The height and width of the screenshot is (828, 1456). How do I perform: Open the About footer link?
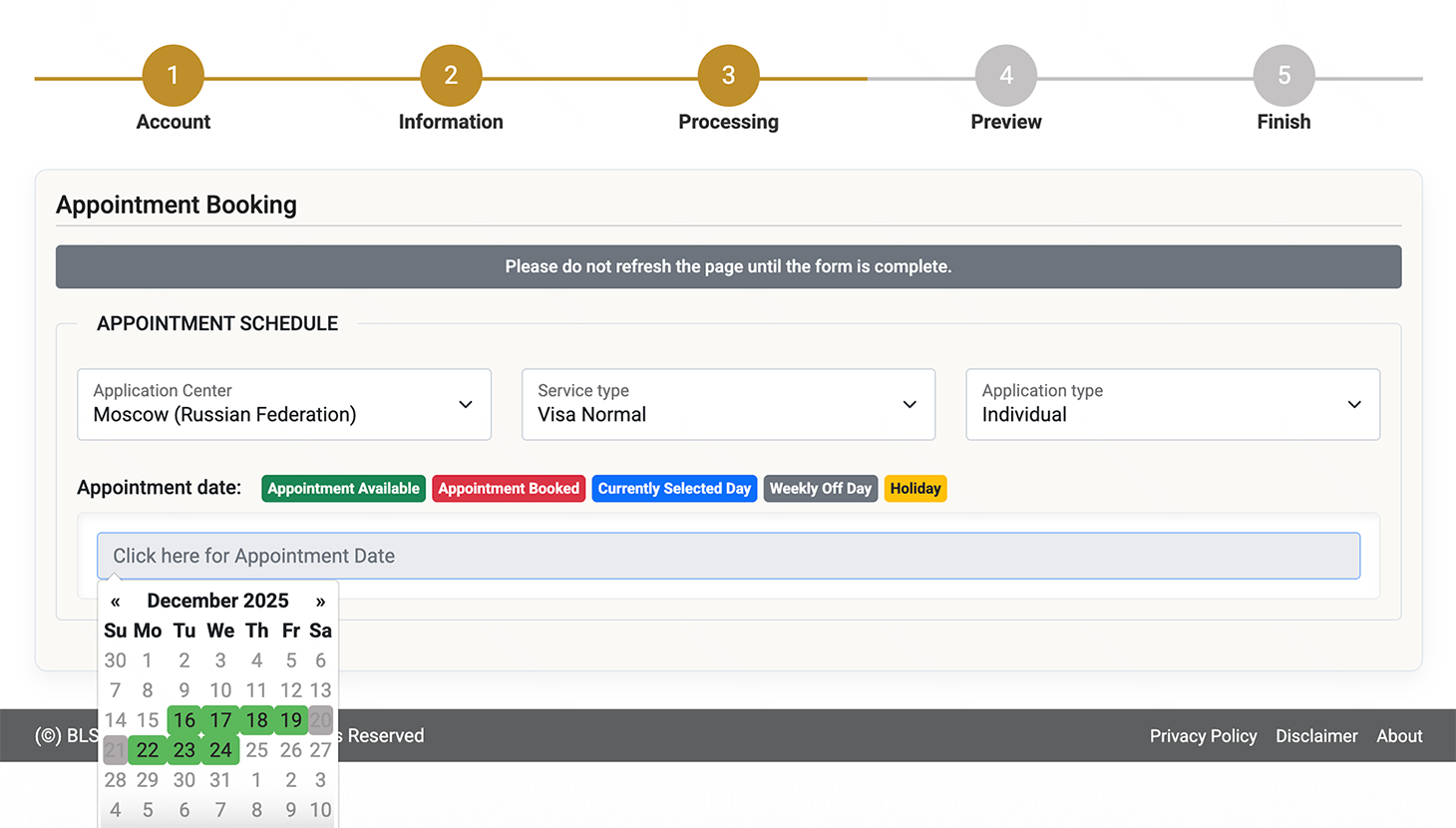click(1399, 736)
